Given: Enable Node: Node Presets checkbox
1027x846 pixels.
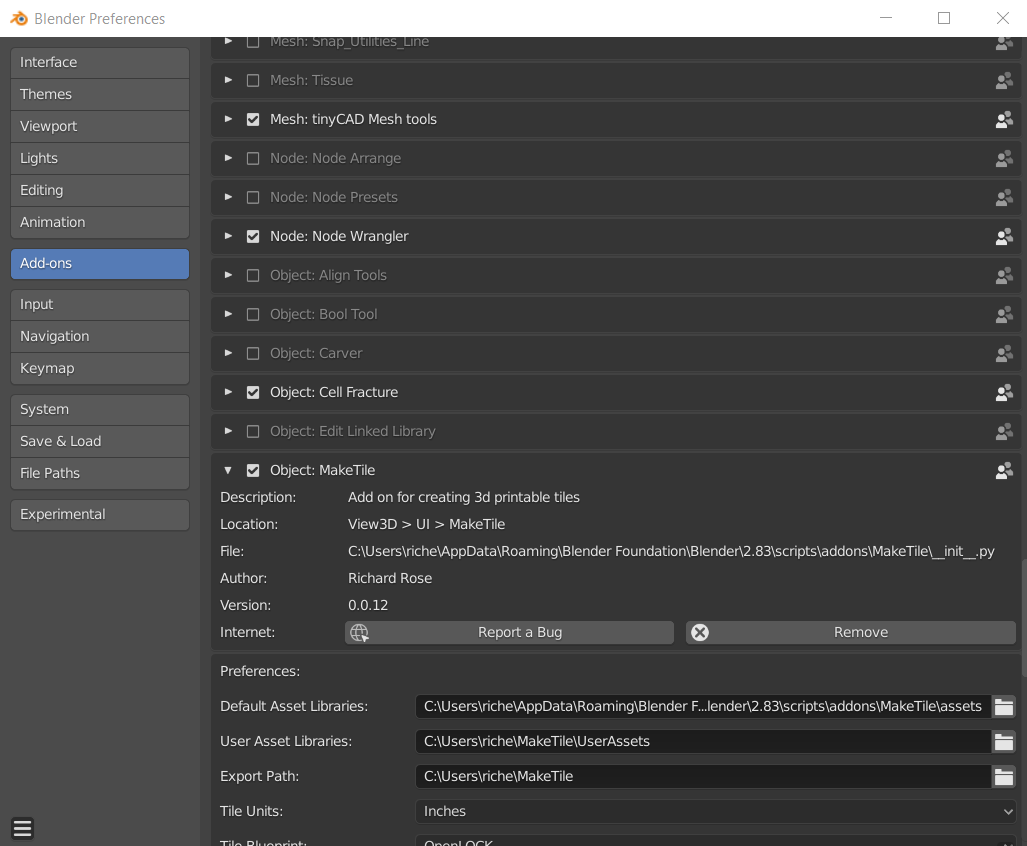Looking at the screenshot, I should (x=253, y=198).
